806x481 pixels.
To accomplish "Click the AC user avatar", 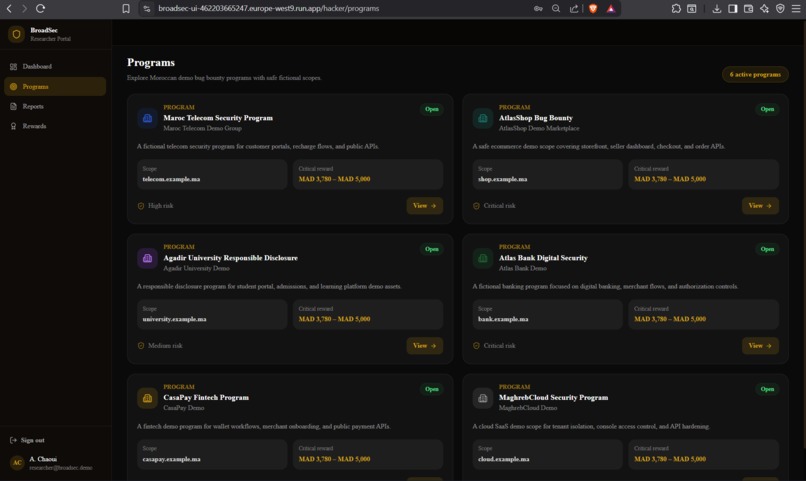I will pyautogui.click(x=17, y=462).
